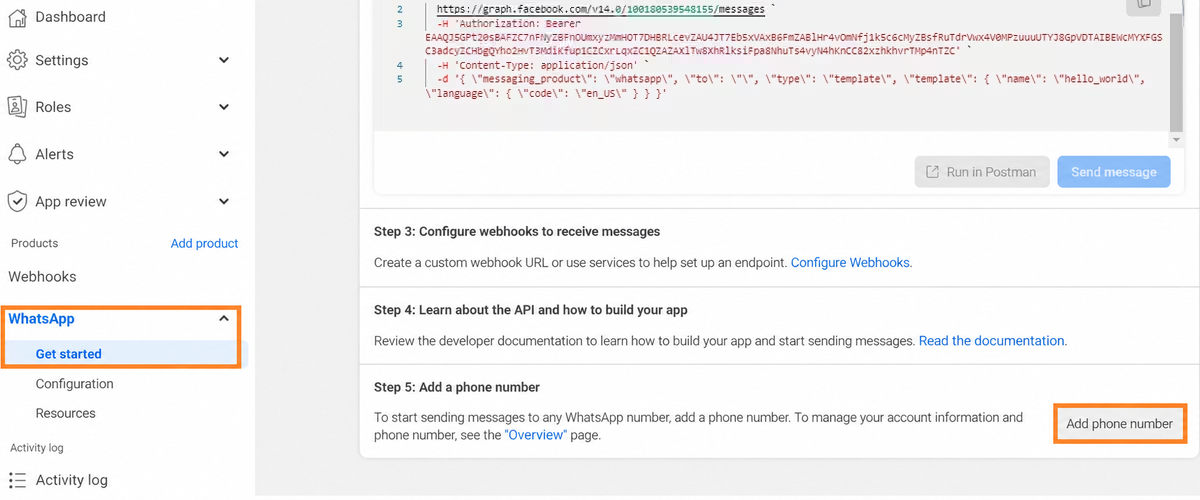Open the Read the documentation link

tap(991, 341)
